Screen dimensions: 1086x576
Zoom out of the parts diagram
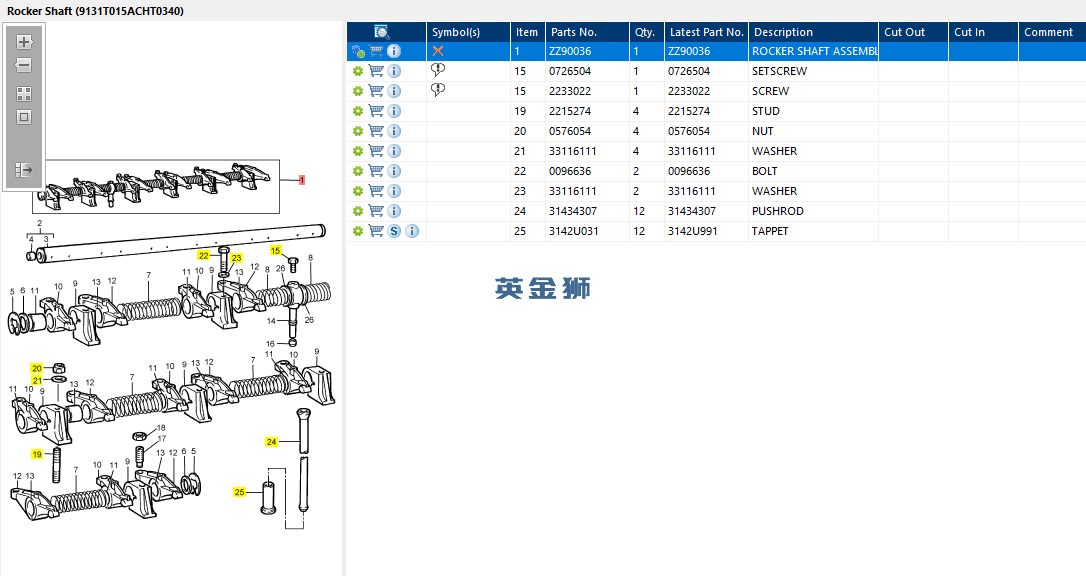[x=24, y=65]
